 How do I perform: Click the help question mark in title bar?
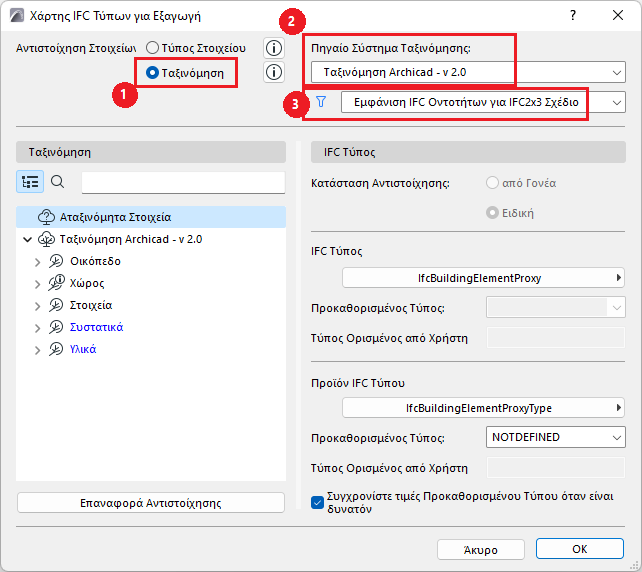coord(573,16)
